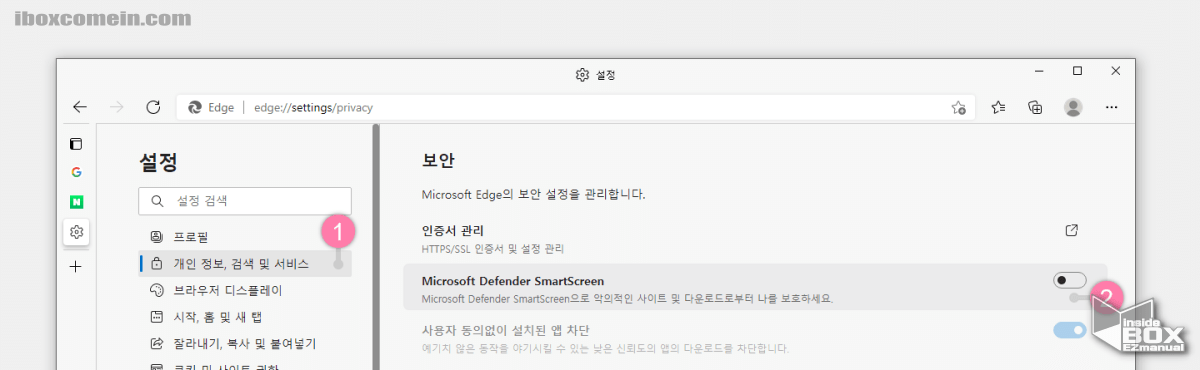
Task: Open the 프로필 settings section
Action: (245, 237)
